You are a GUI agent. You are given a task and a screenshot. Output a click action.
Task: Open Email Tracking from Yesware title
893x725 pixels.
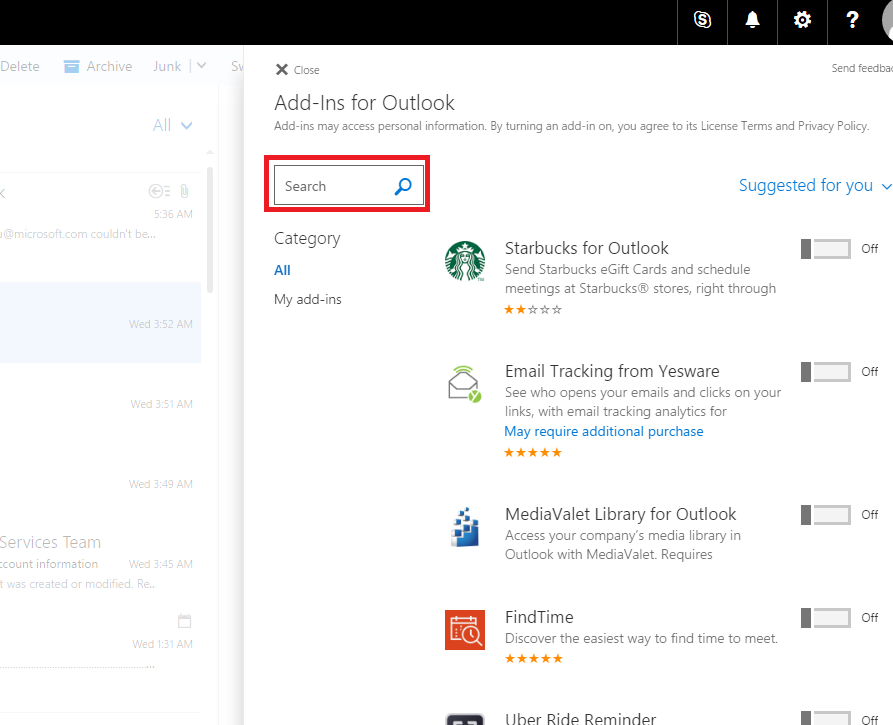pos(612,371)
